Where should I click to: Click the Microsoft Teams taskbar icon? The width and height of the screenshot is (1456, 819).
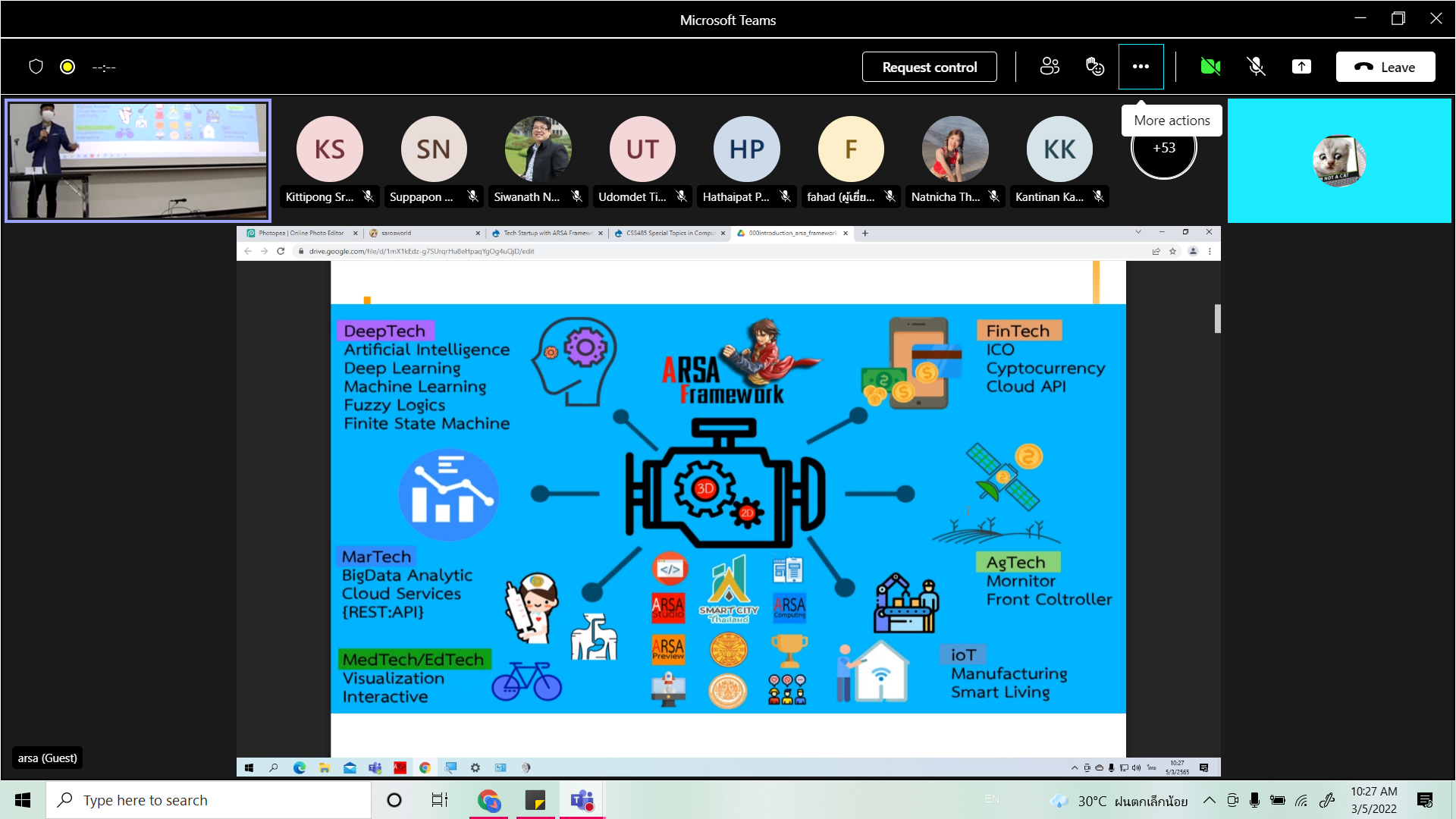click(x=582, y=800)
